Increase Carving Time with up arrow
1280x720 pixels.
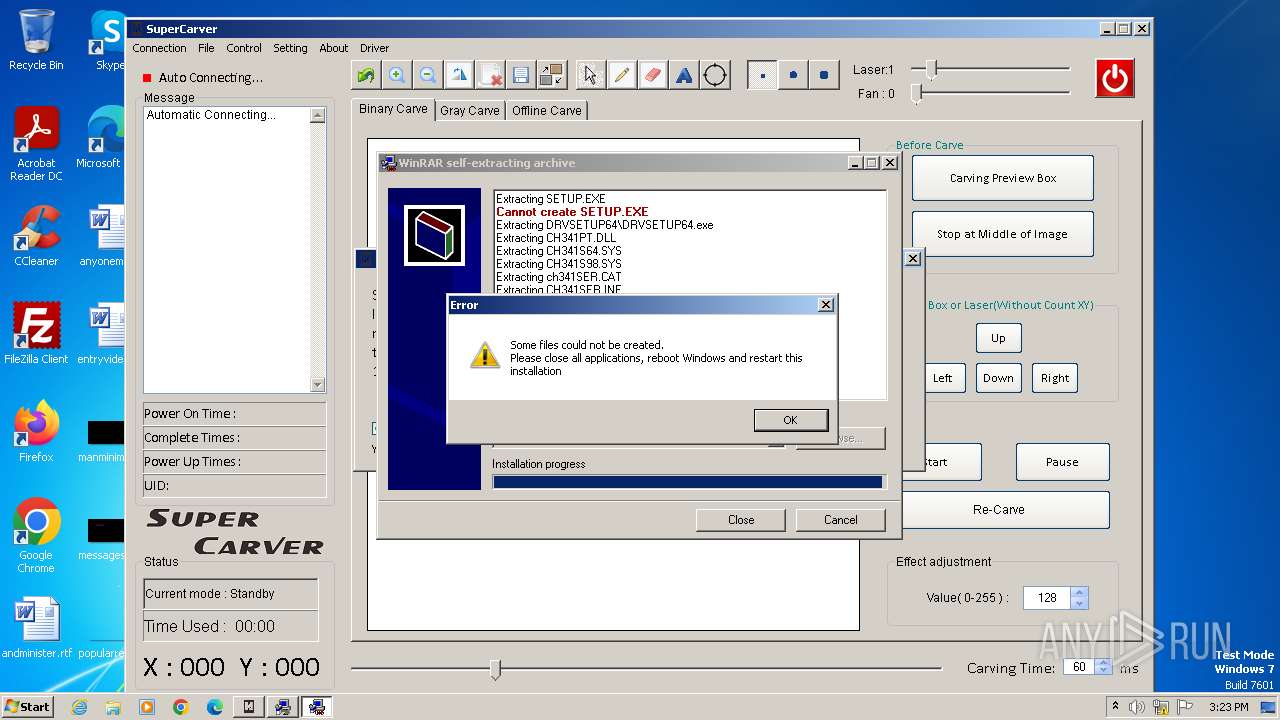pyautogui.click(x=1103, y=662)
